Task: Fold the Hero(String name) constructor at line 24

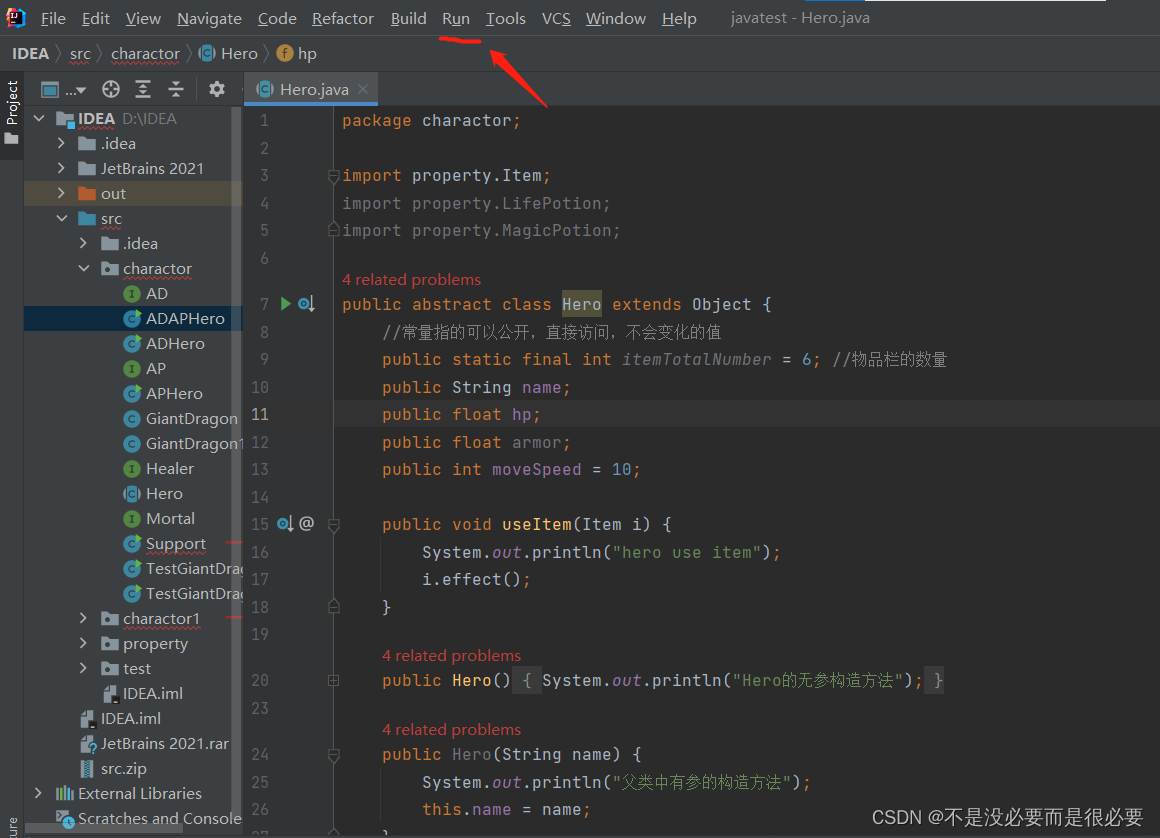Action: 334,755
